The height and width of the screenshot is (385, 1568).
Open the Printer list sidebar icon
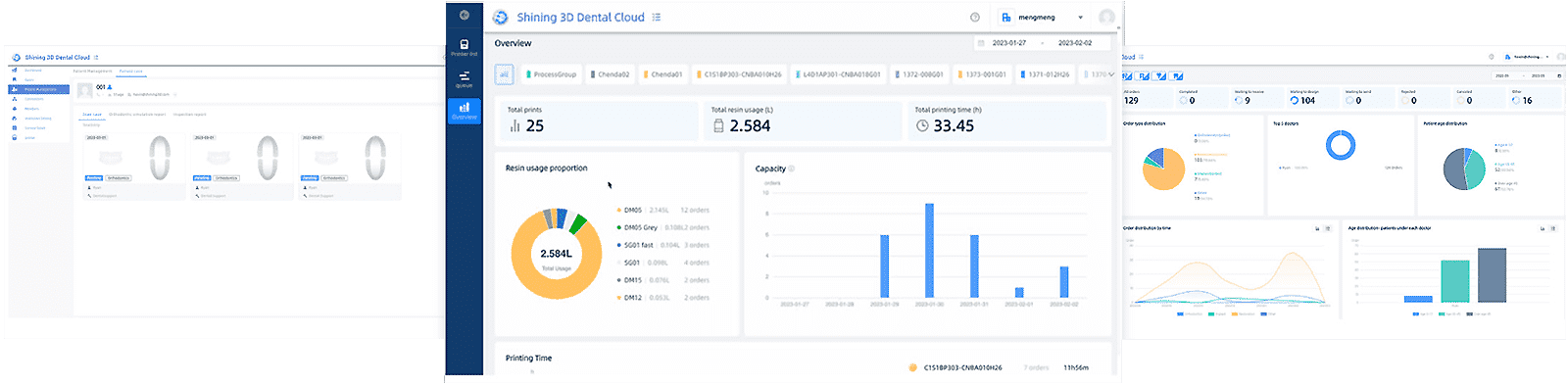pyautogui.click(x=465, y=47)
